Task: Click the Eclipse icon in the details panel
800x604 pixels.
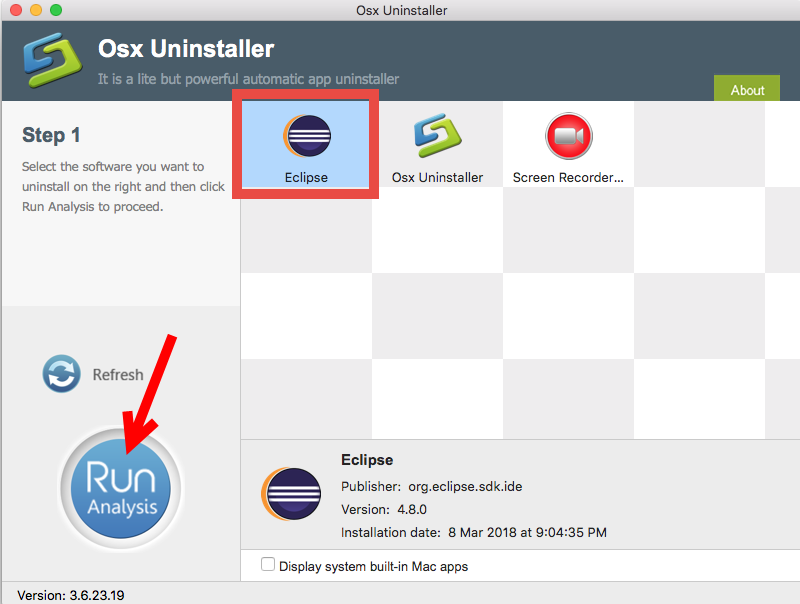Action: [291, 495]
